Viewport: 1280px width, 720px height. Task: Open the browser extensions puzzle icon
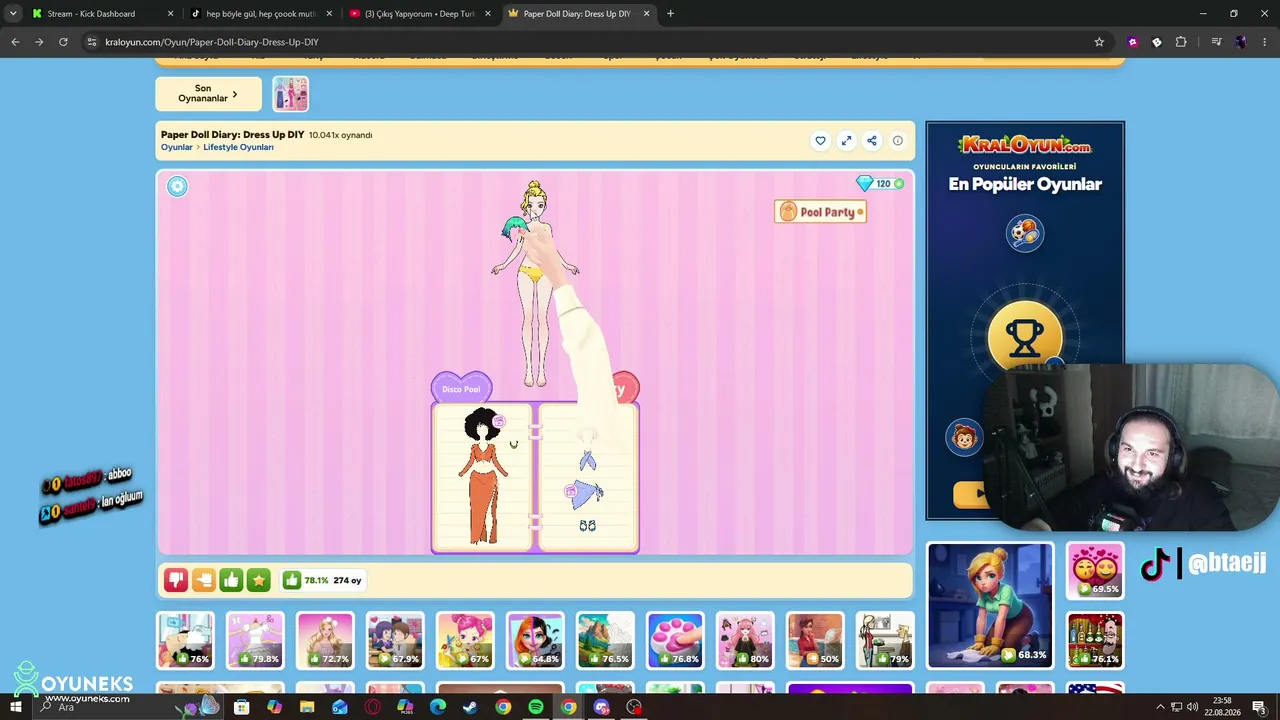coord(1181,42)
